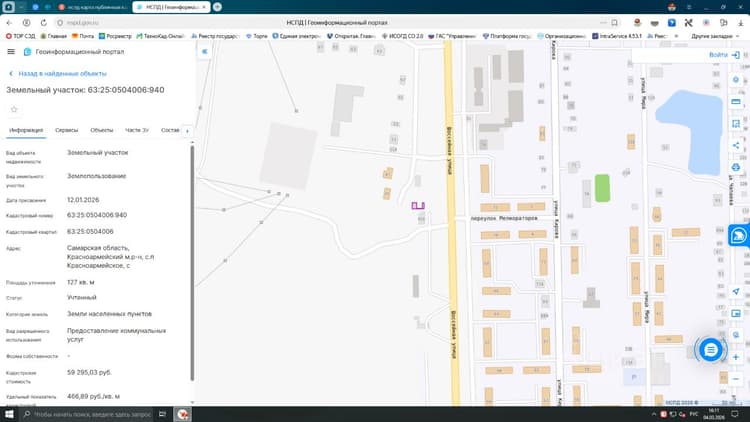Zoom in the map with plus button

(736, 357)
